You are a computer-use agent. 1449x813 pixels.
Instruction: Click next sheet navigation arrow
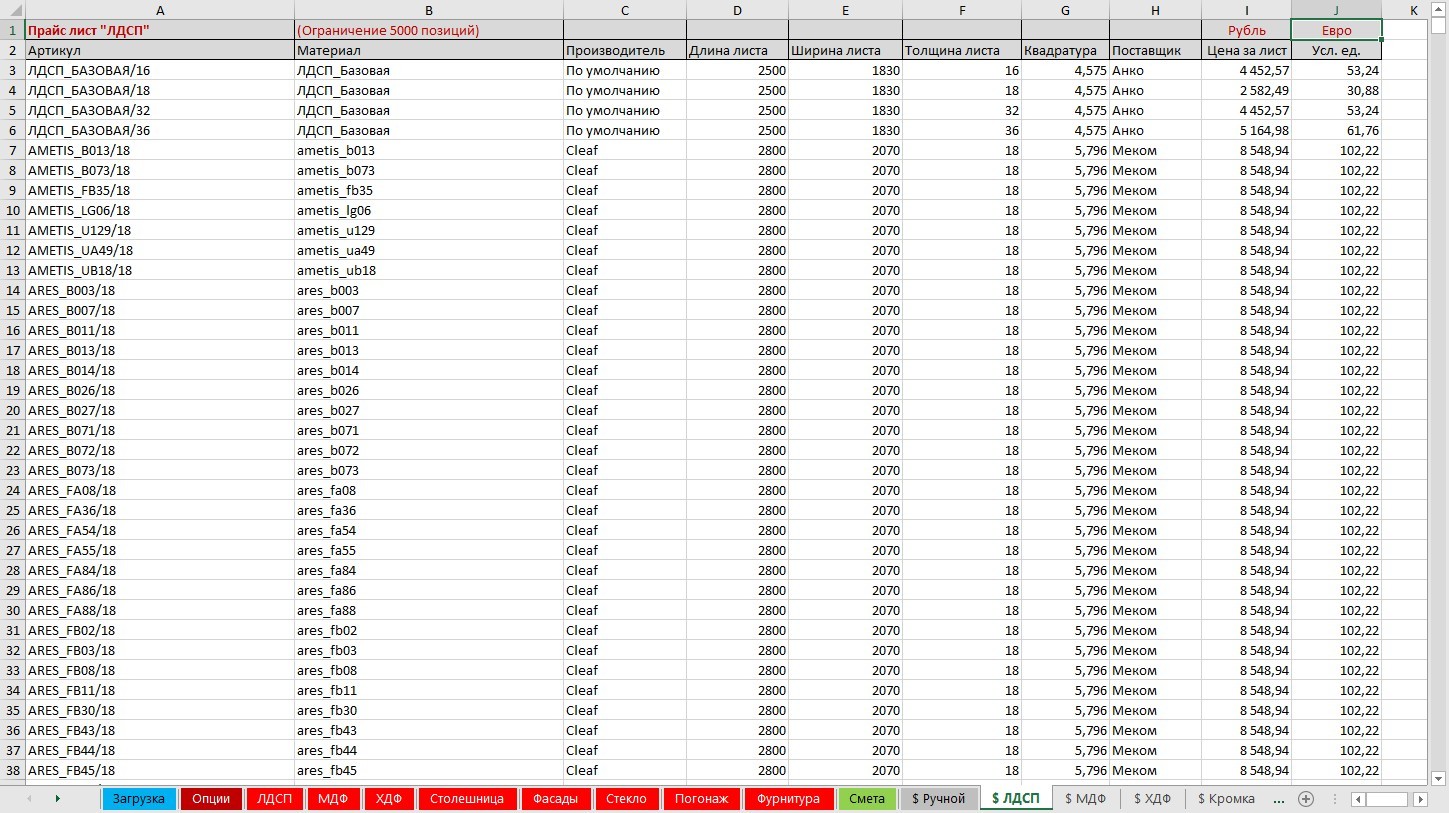[57, 799]
